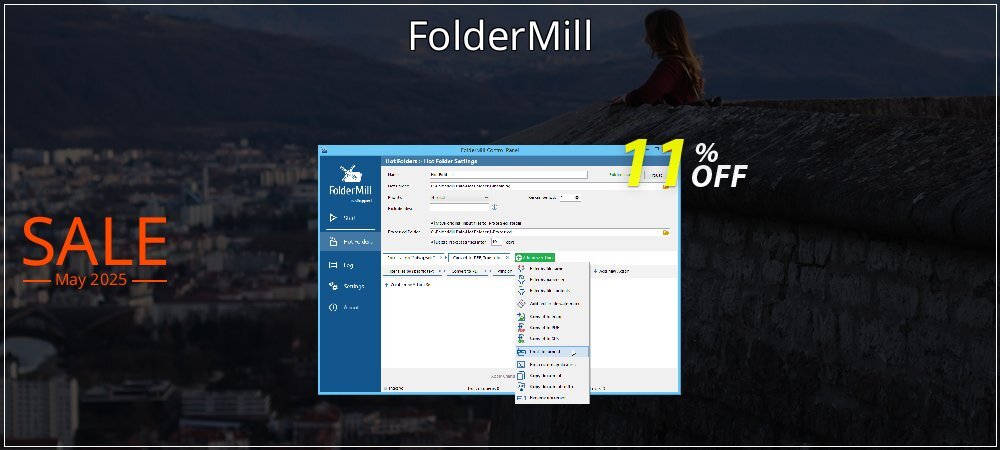Choose the Copy document to FTP entry
The height and width of the screenshot is (450, 1000).
[552, 386]
